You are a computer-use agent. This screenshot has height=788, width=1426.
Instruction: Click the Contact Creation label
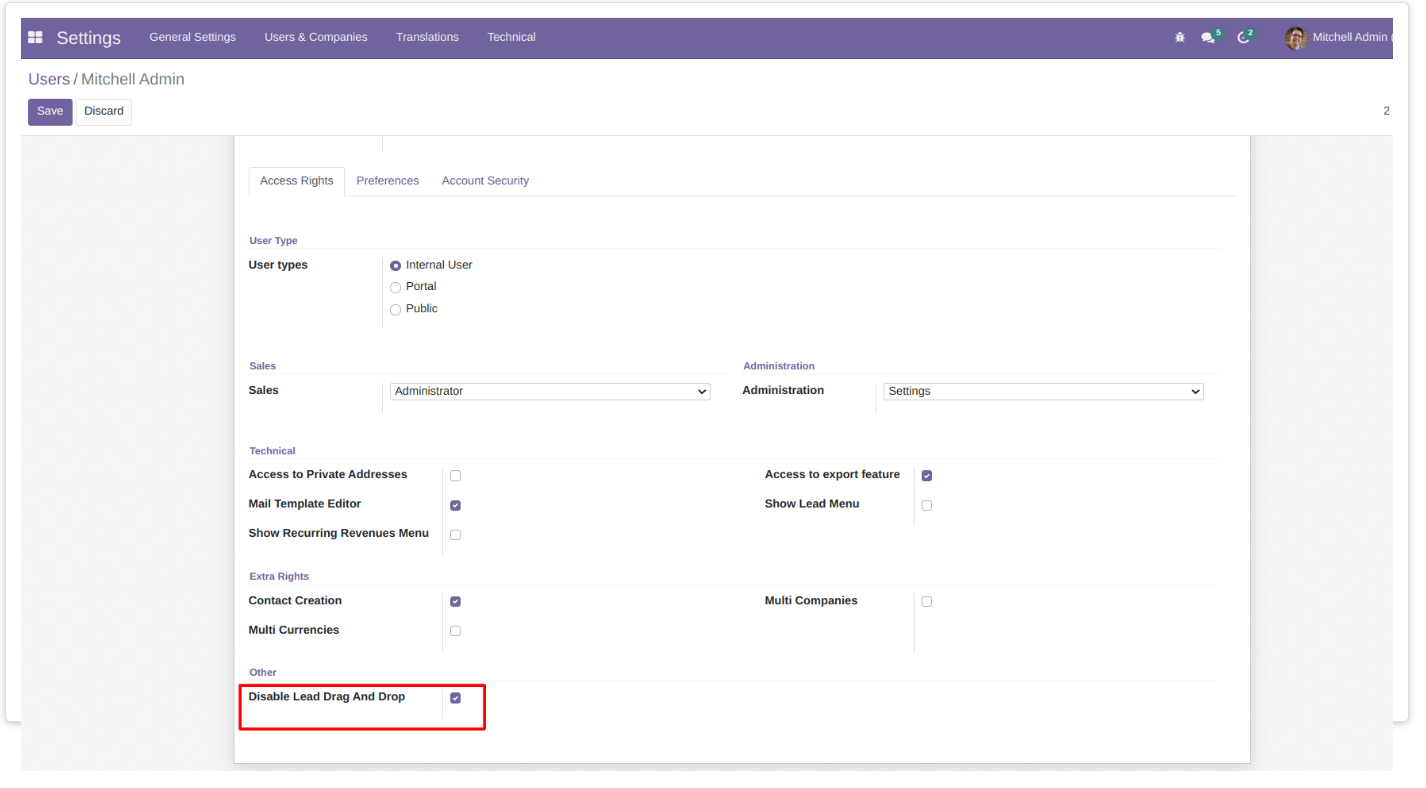295,601
